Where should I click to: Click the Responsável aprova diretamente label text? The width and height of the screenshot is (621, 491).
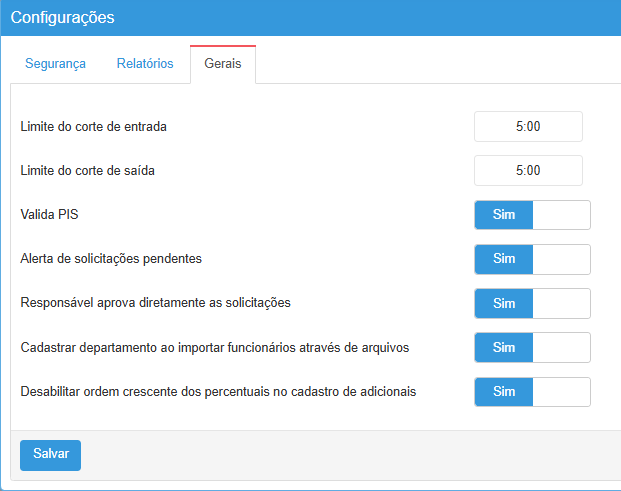pyautogui.click(x=155, y=303)
